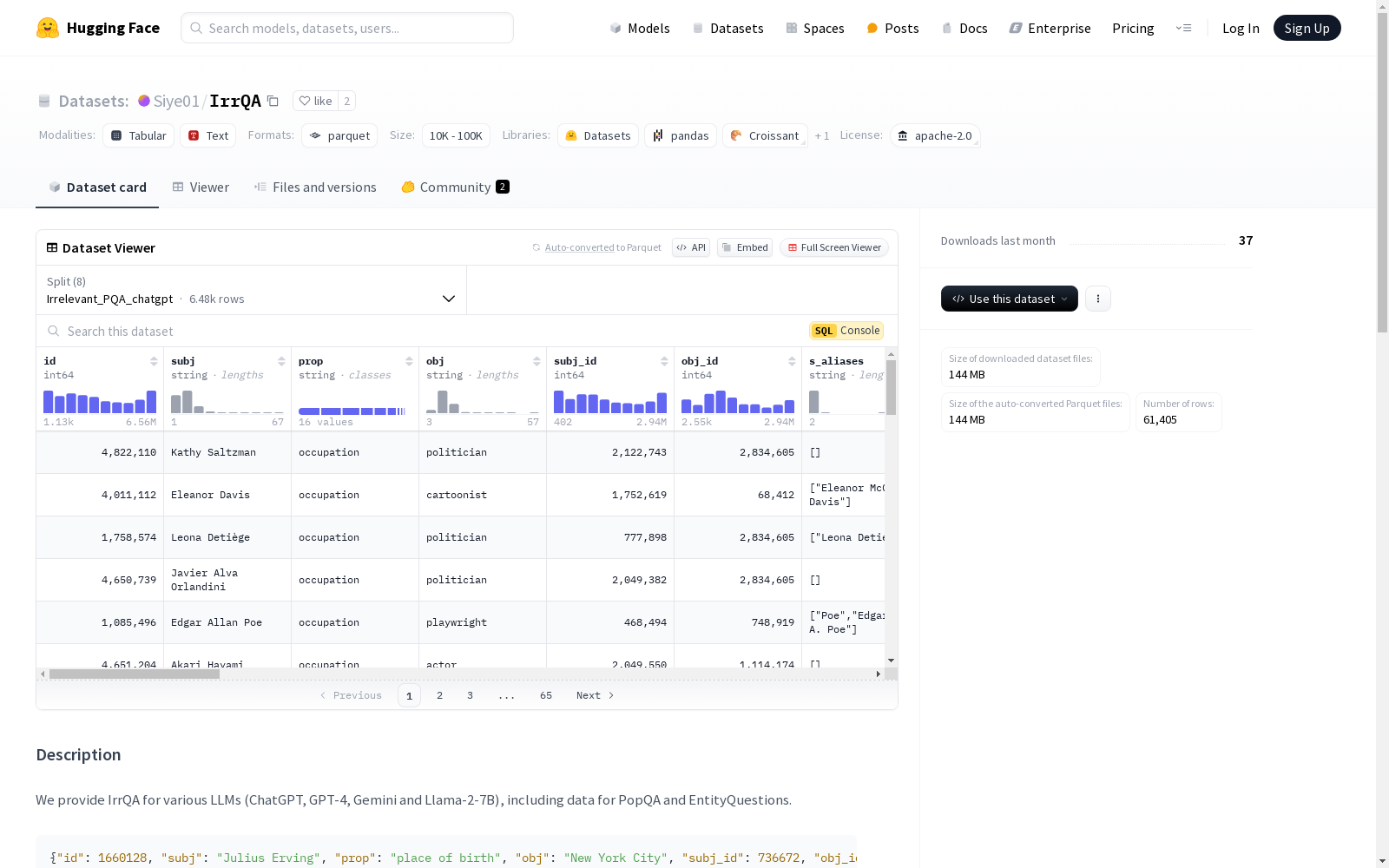
Task: Click the like count 2
Action: pos(347,101)
